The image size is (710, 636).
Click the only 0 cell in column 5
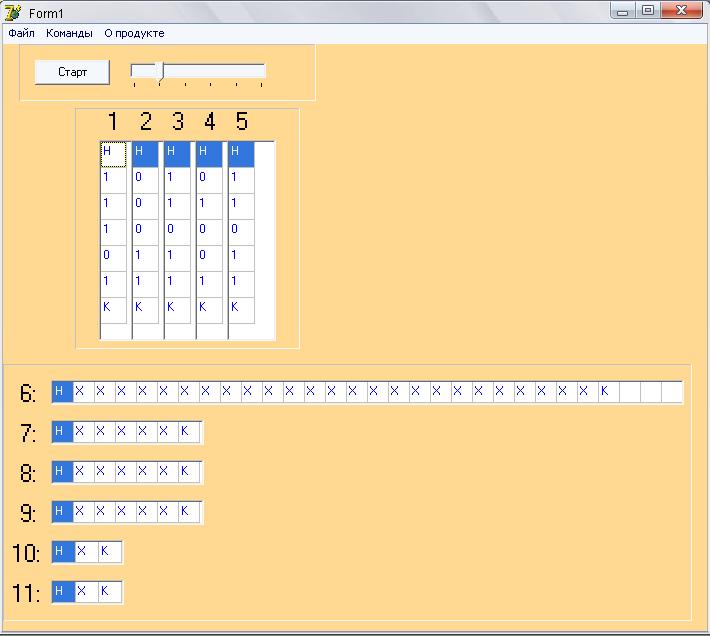pos(241,233)
